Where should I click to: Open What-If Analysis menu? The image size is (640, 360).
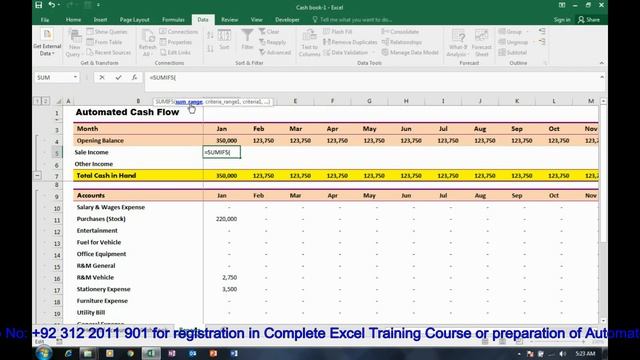(457, 43)
